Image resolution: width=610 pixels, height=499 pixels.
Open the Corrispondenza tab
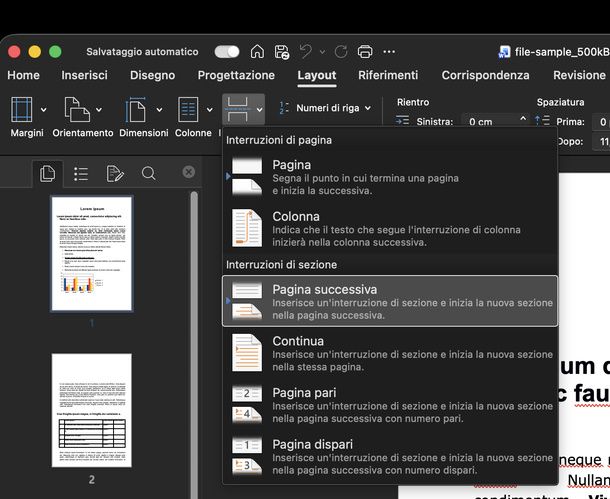pos(485,75)
